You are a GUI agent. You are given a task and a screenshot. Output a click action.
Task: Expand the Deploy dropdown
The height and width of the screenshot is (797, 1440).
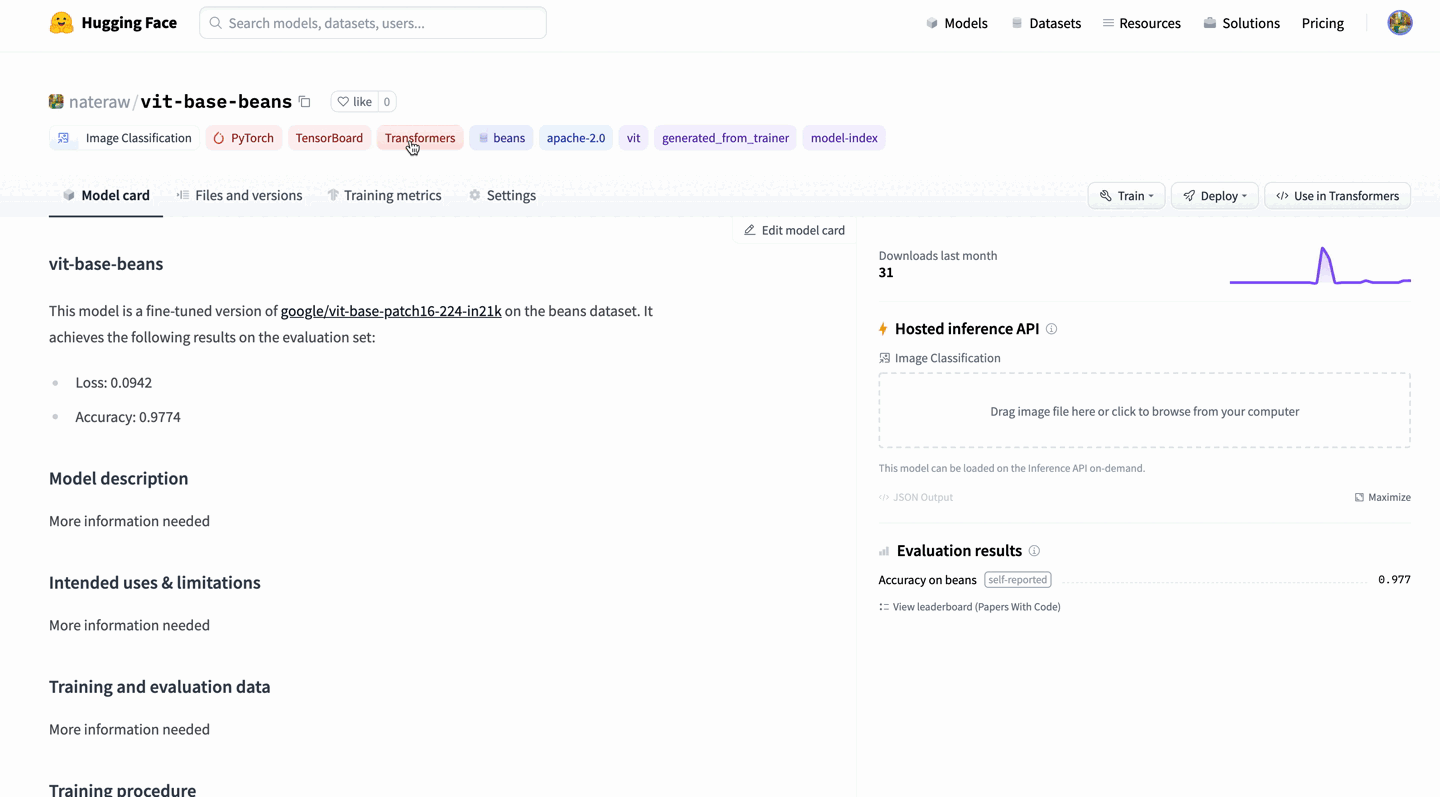[1215, 196]
